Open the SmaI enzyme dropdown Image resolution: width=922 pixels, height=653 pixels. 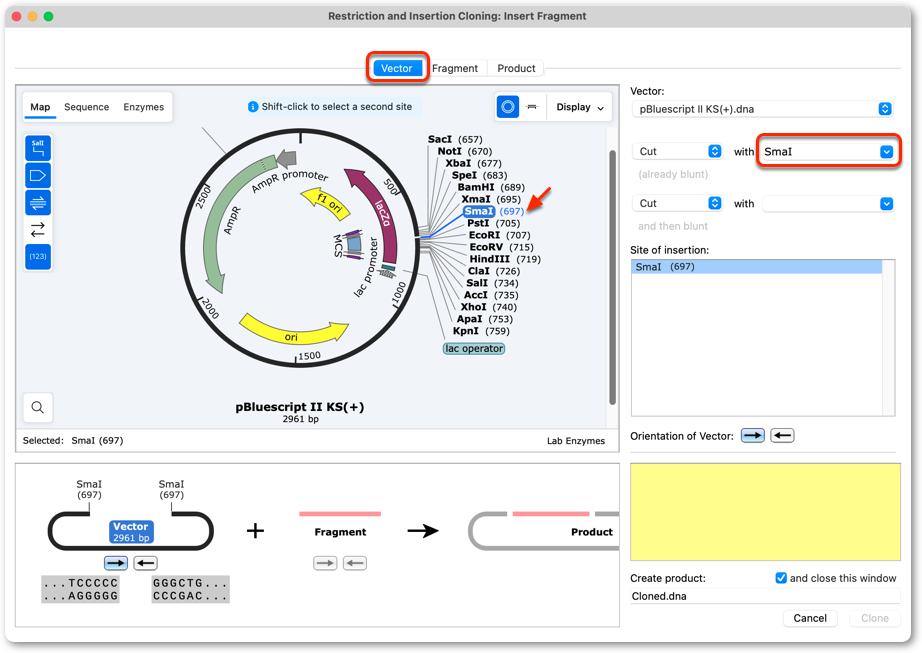click(827, 152)
